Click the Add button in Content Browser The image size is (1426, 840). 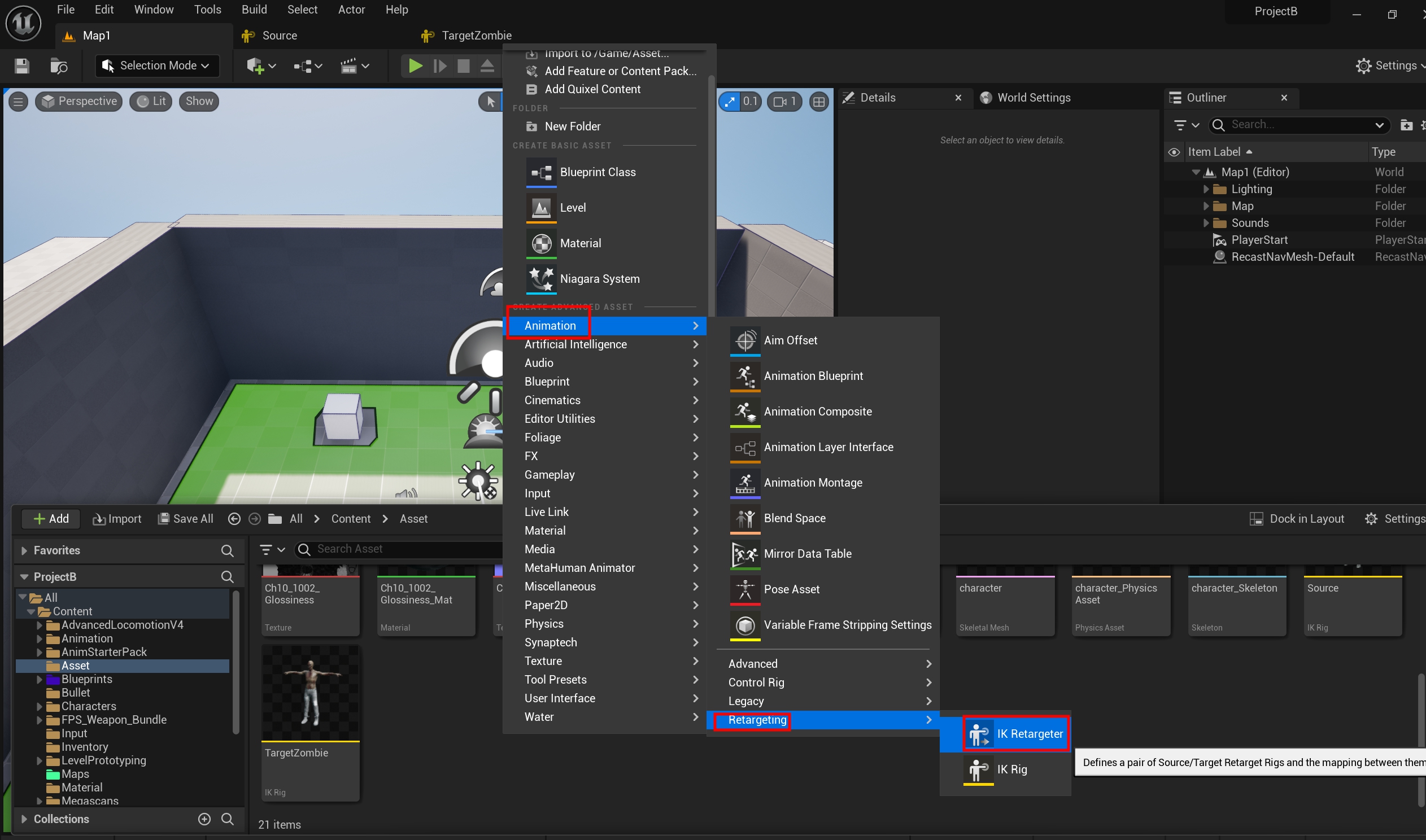coord(50,519)
